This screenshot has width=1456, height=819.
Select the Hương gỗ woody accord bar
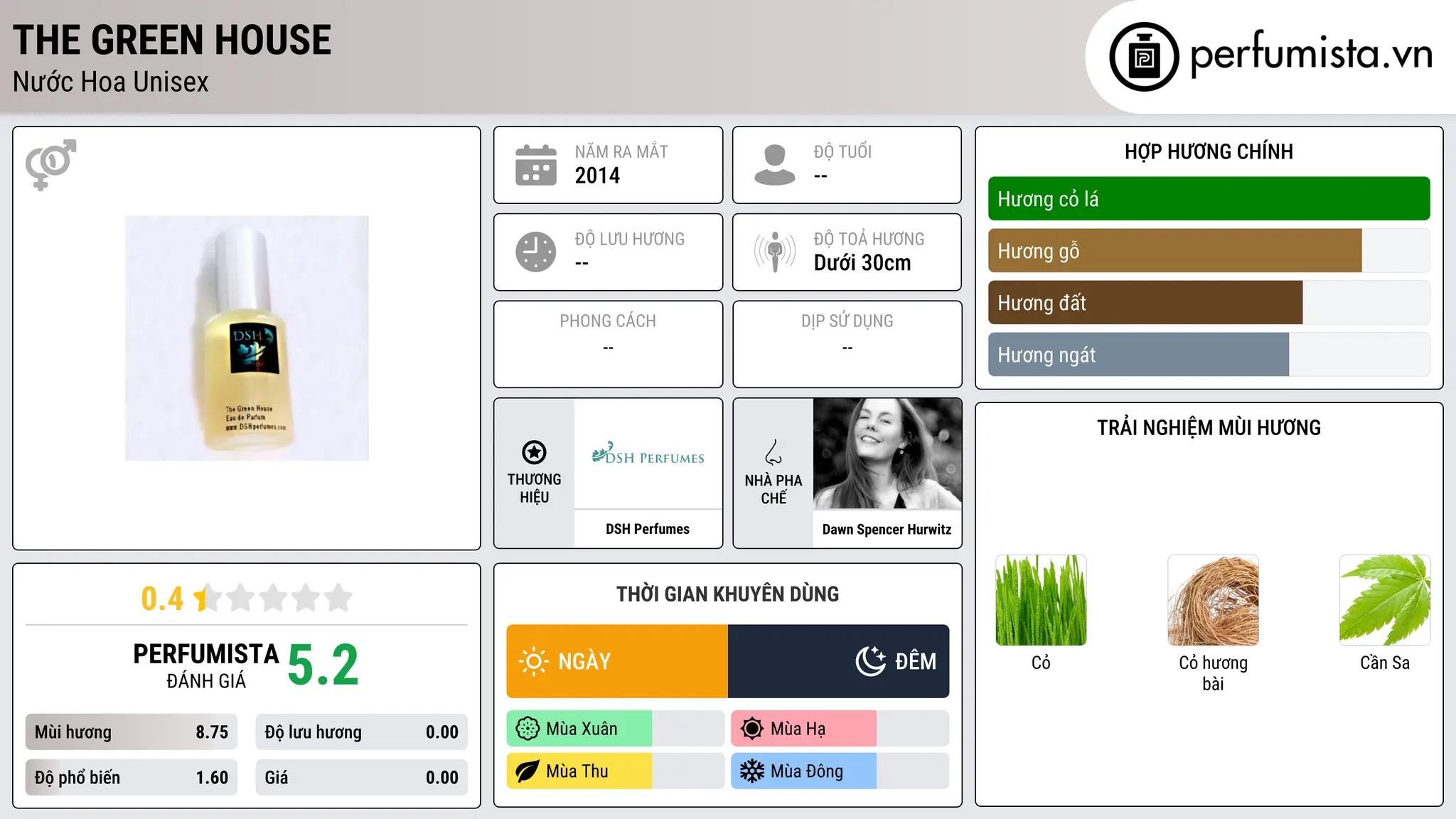[1209, 251]
